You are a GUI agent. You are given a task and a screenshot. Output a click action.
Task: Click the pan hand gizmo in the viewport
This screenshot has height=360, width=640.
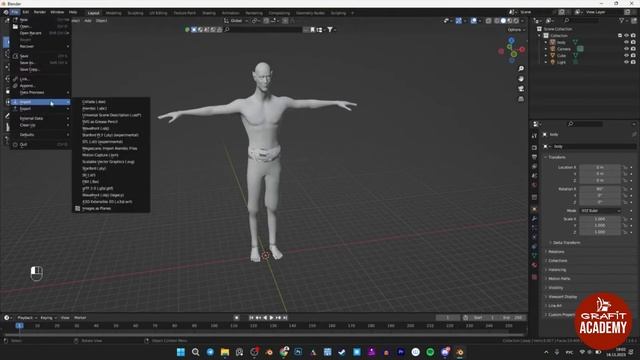coord(521,79)
